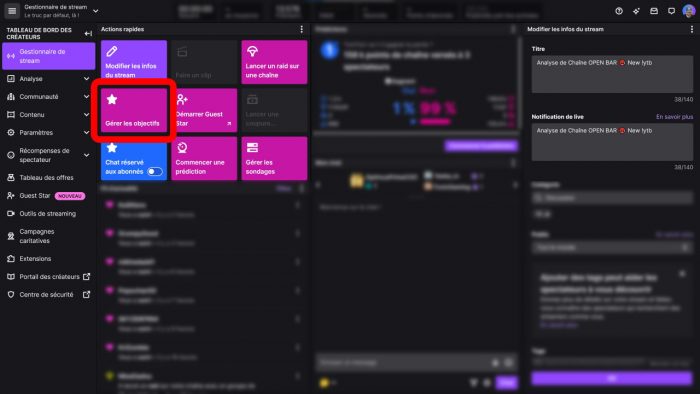The width and height of the screenshot is (700, 394).
Task: Click the Titre text field
Action: [x=612, y=74]
